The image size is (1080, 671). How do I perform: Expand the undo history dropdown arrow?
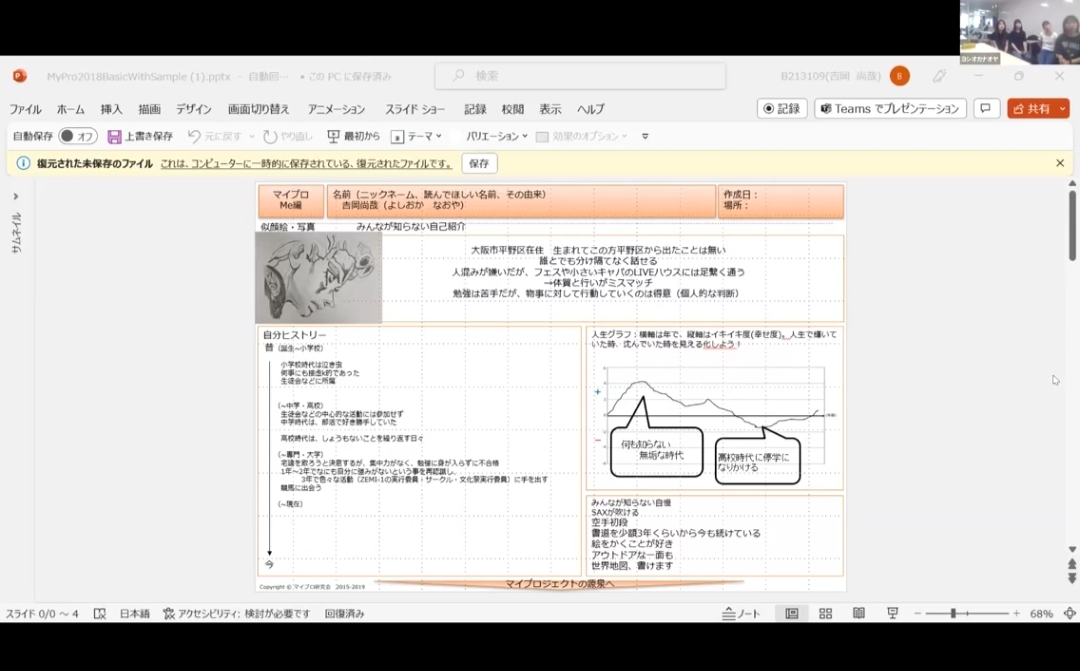click(x=252, y=136)
